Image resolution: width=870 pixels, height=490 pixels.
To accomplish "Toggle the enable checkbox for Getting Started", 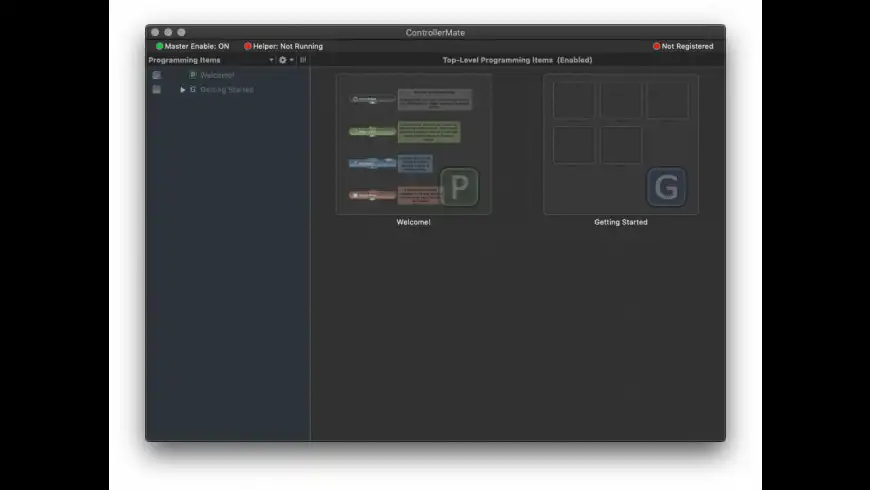I will [156, 89].
